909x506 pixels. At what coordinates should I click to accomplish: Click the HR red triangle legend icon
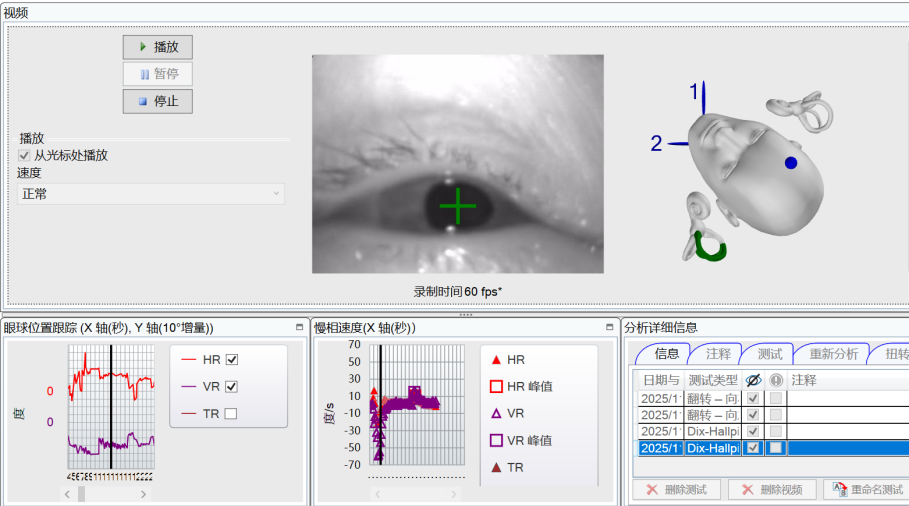tap(496, 360)
